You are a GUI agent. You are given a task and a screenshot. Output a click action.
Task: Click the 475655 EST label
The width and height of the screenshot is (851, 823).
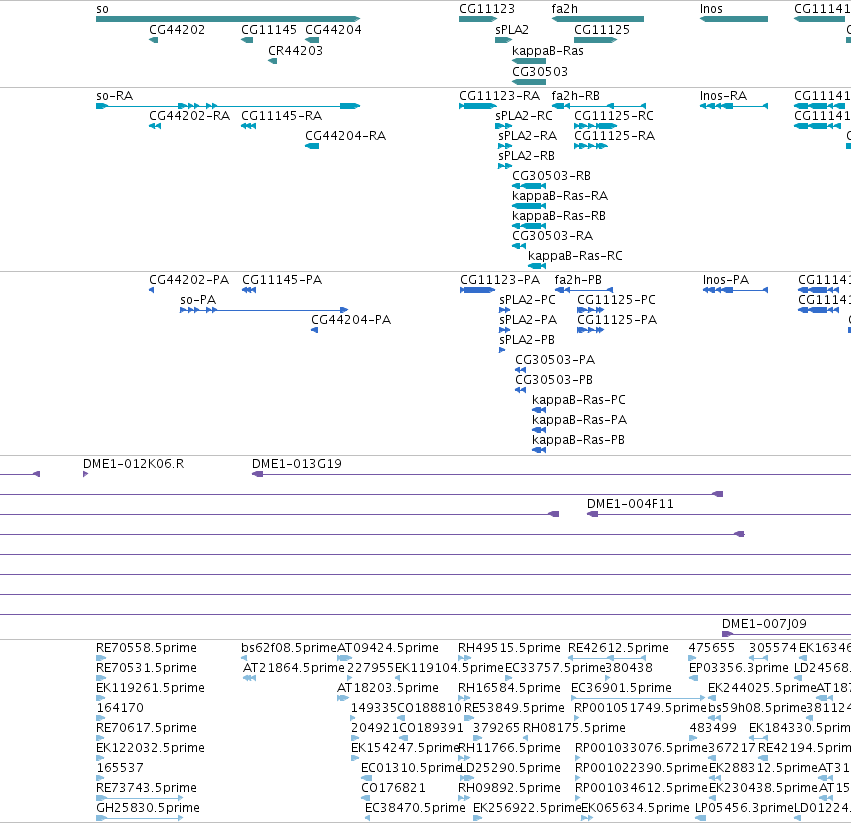[711, 648]
